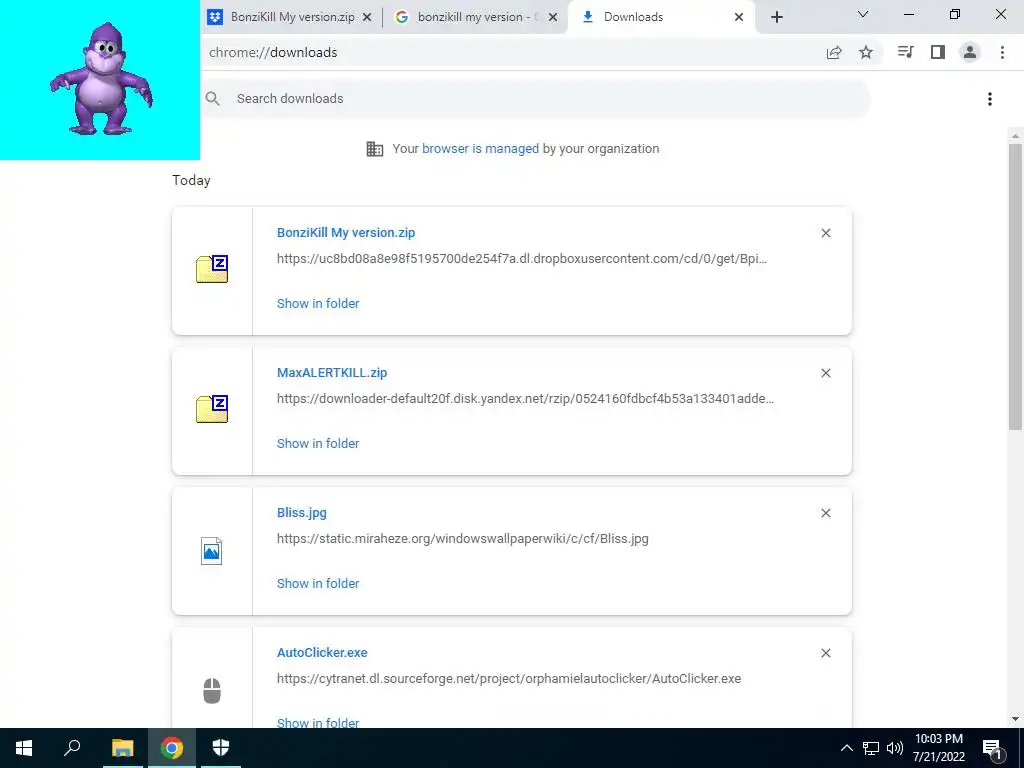Viewport: 1024px width, 768px height.
Task: Remove MaxALERTKILL.zip from list
Action: click(x=825, y=373)
